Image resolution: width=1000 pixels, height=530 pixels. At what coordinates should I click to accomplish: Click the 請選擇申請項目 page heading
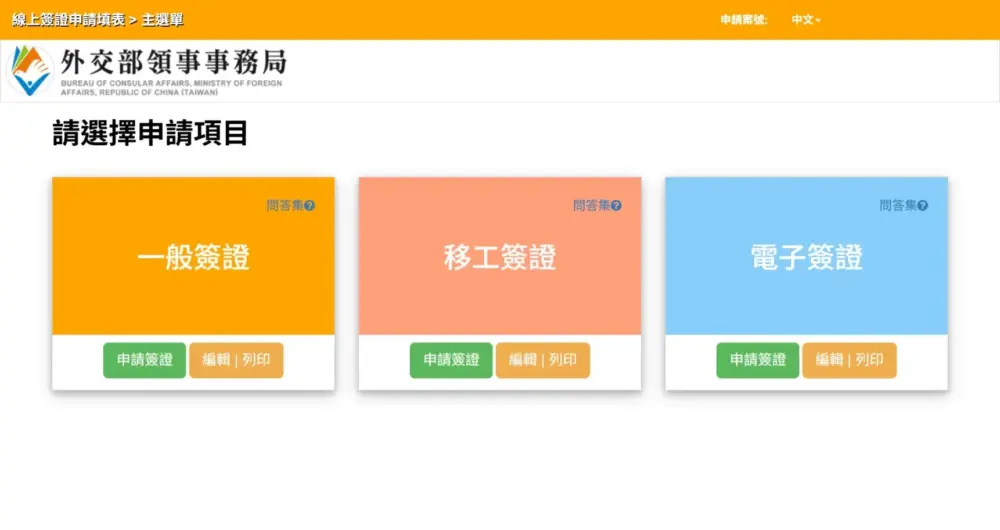click(x=150, y=134)
